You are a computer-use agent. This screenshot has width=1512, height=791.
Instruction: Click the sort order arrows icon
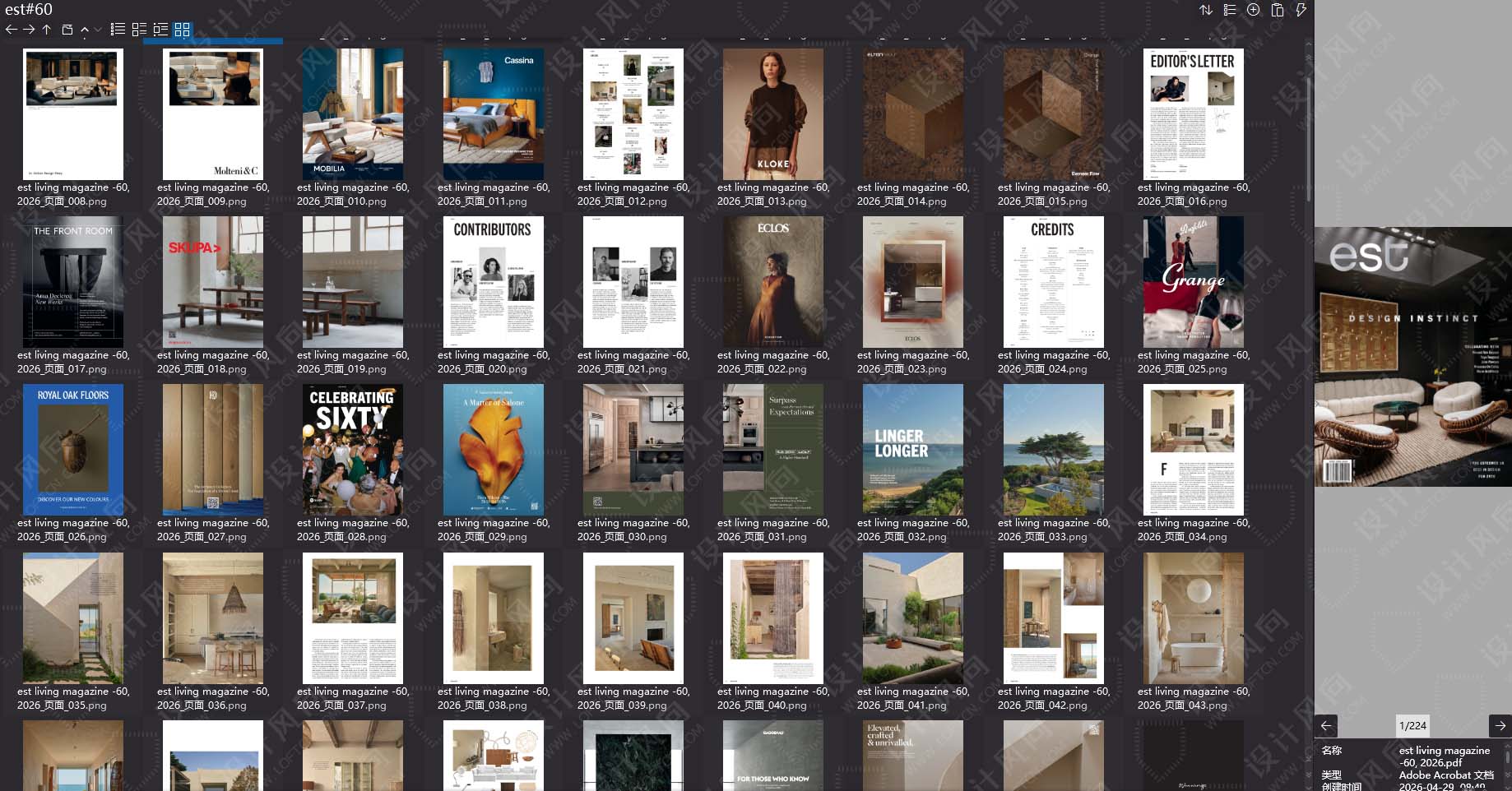tap(1206, 10)
